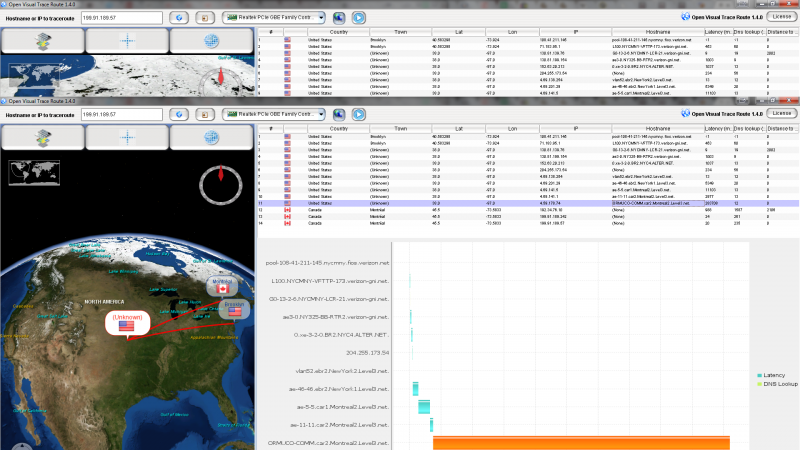The width and height of the screenshot is (800, 450).
Task: Sort by Lat column in front window table
Action: [459, 129]
